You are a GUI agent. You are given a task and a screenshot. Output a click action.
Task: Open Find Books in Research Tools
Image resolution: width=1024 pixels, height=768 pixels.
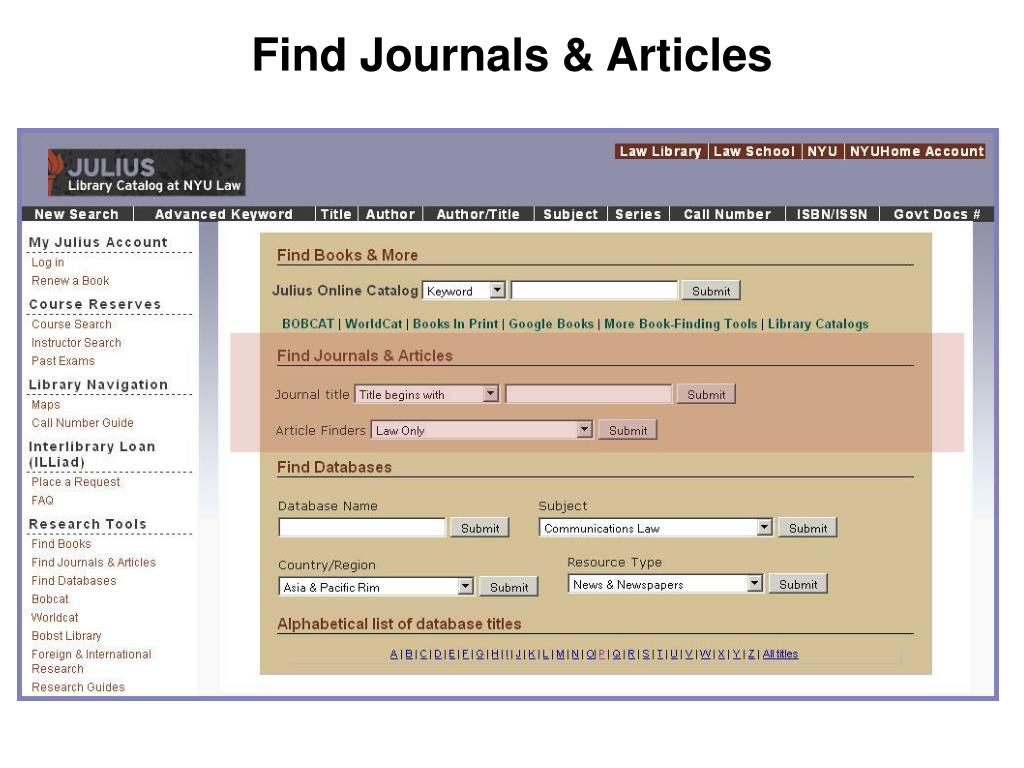[61, 544]
